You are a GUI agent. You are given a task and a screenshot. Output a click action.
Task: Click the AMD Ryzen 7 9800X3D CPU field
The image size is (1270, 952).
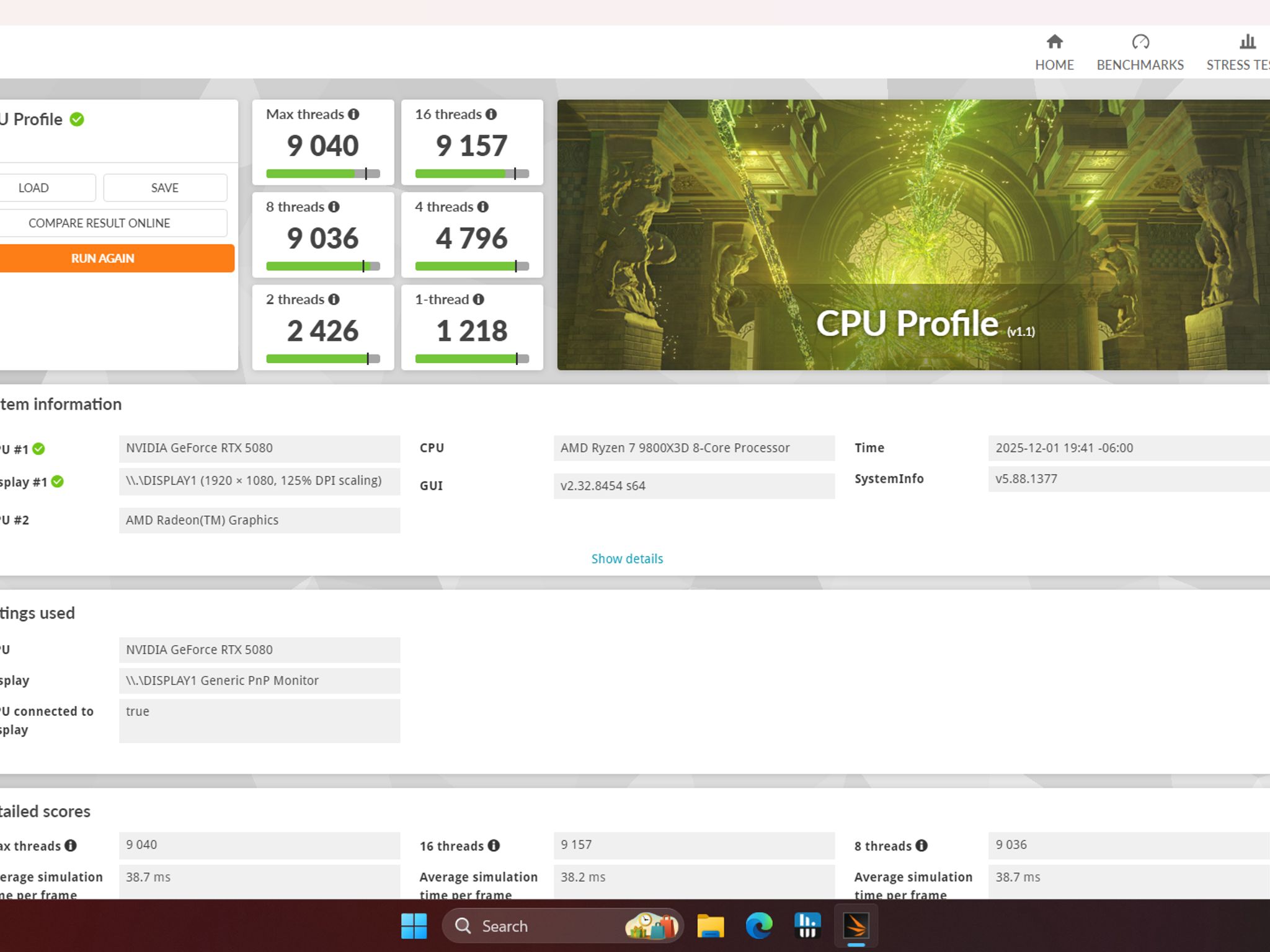[694, 448]
